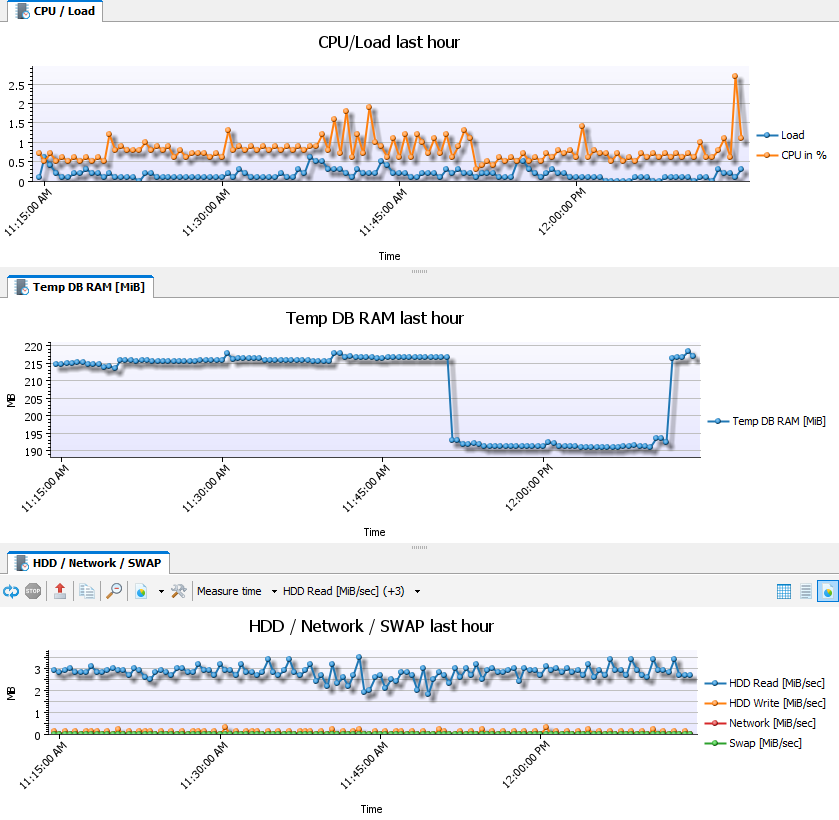839x820 pixels.
Task: Click the CPU in % legend entry
Action: pos(803,154)
